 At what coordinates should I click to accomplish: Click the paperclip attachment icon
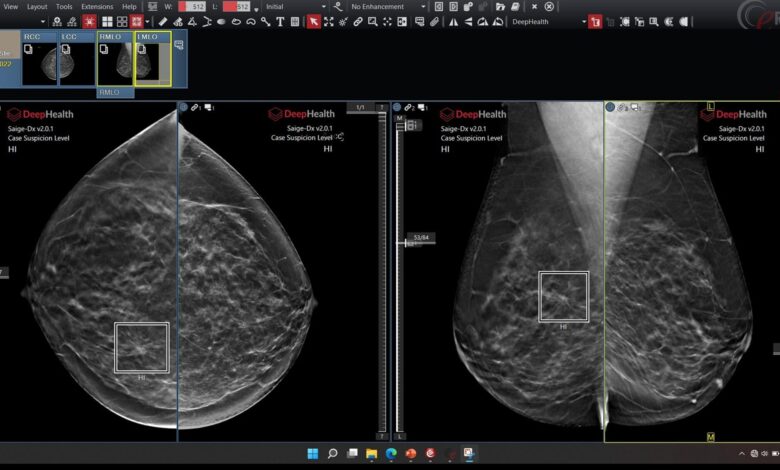(434, 21)
